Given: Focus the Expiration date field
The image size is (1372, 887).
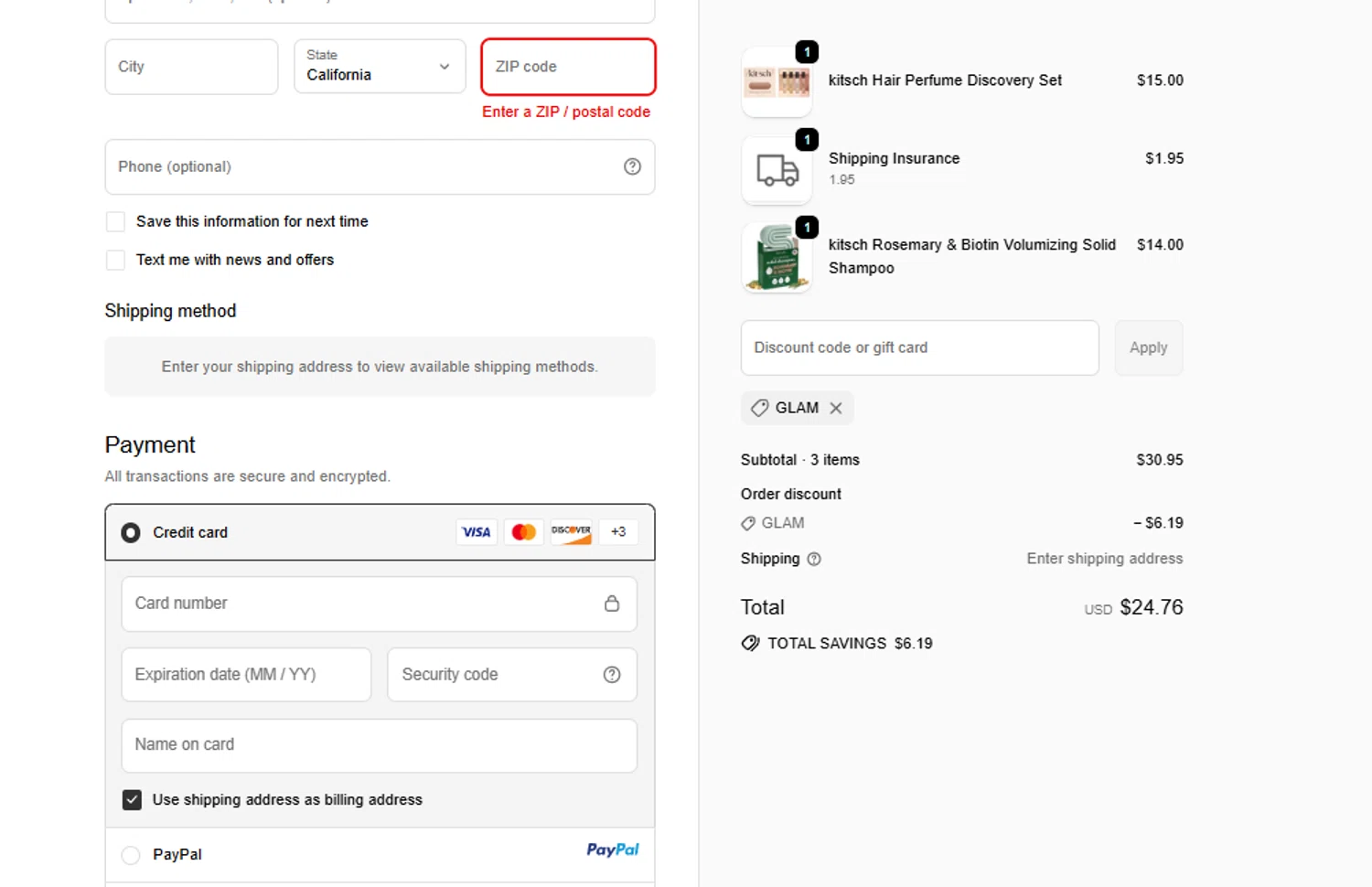Looking at the screenshot, I should (246, 675).
